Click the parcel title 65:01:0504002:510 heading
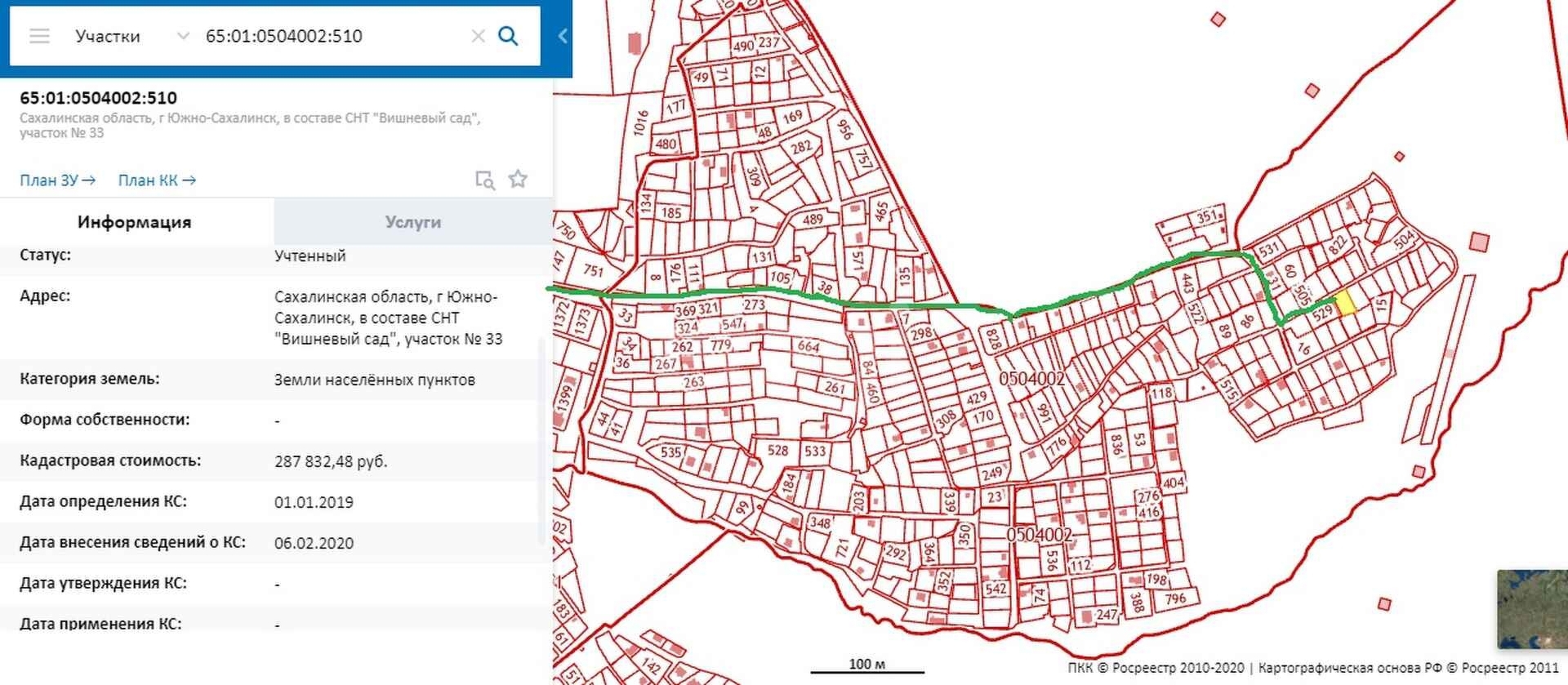 pyautogui.click(x=98, y=98)
